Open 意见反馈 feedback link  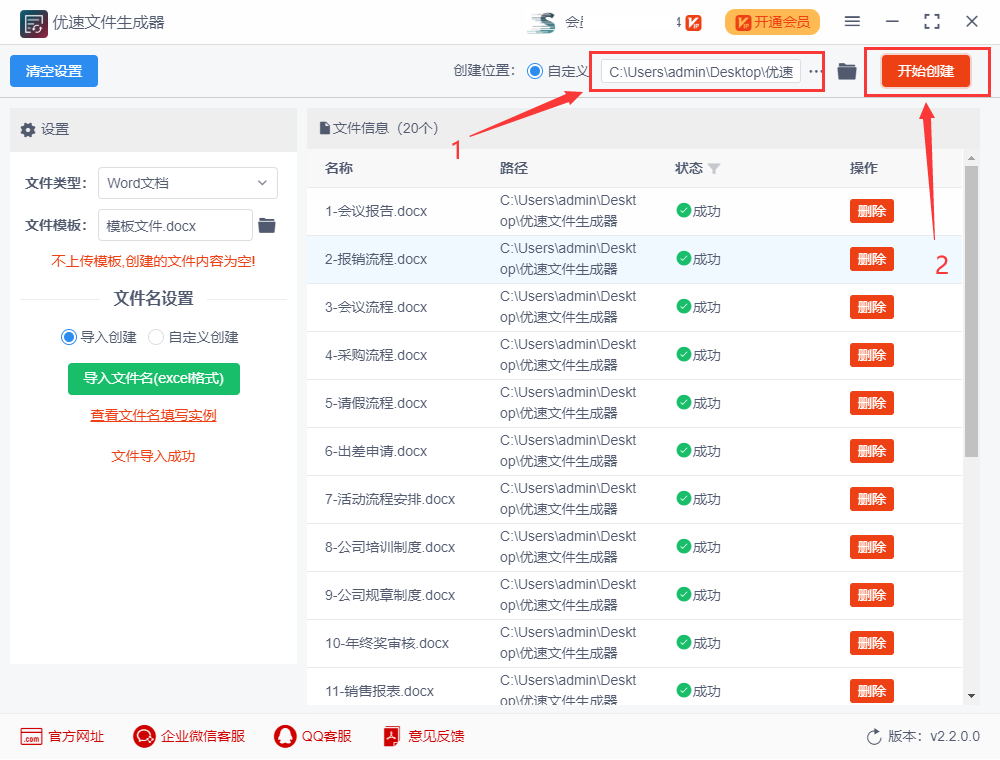(x=424, y=736)
